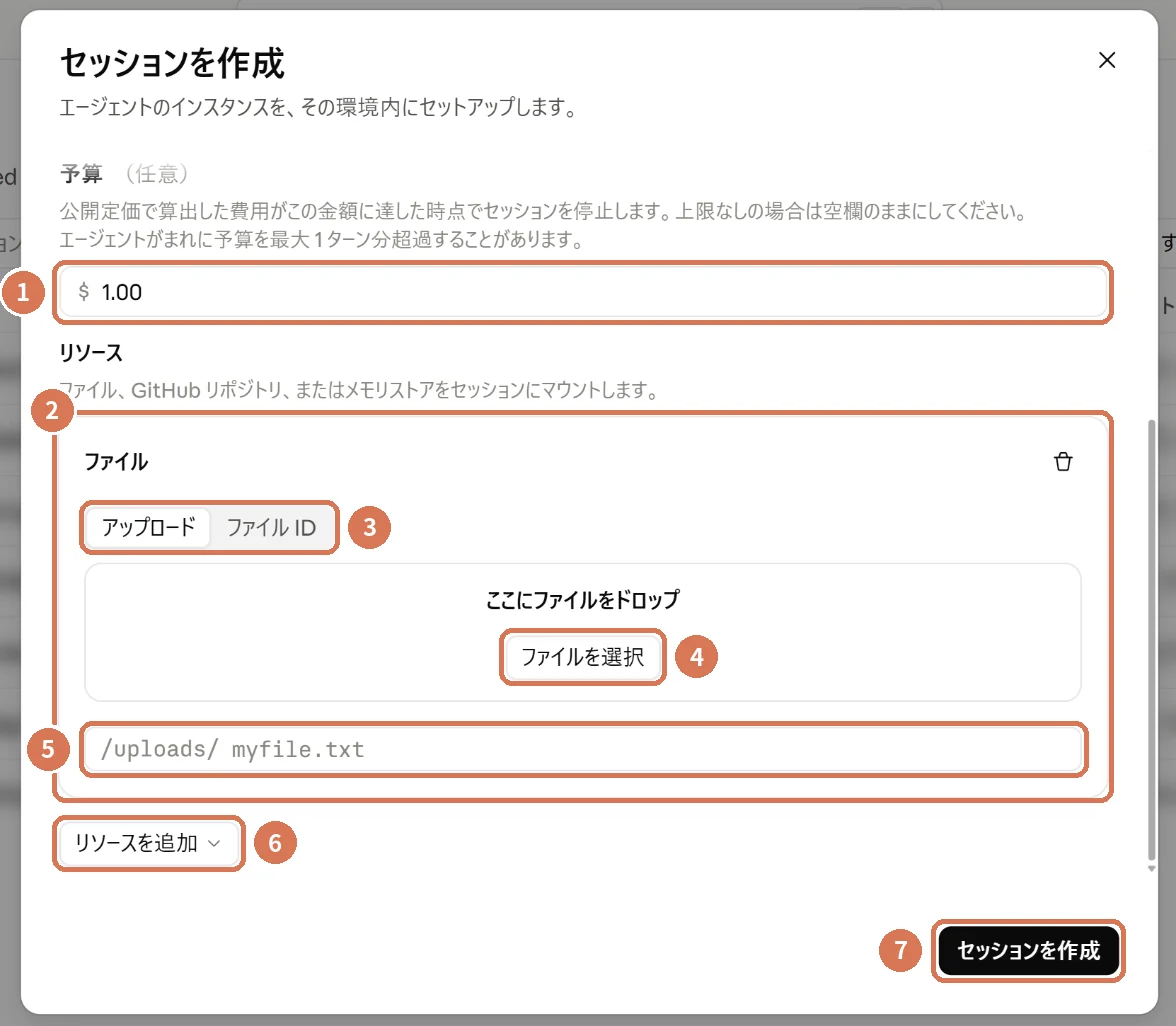
Task: Click the /uploads/ myfile.txt path field
Action: click(583, 749)
